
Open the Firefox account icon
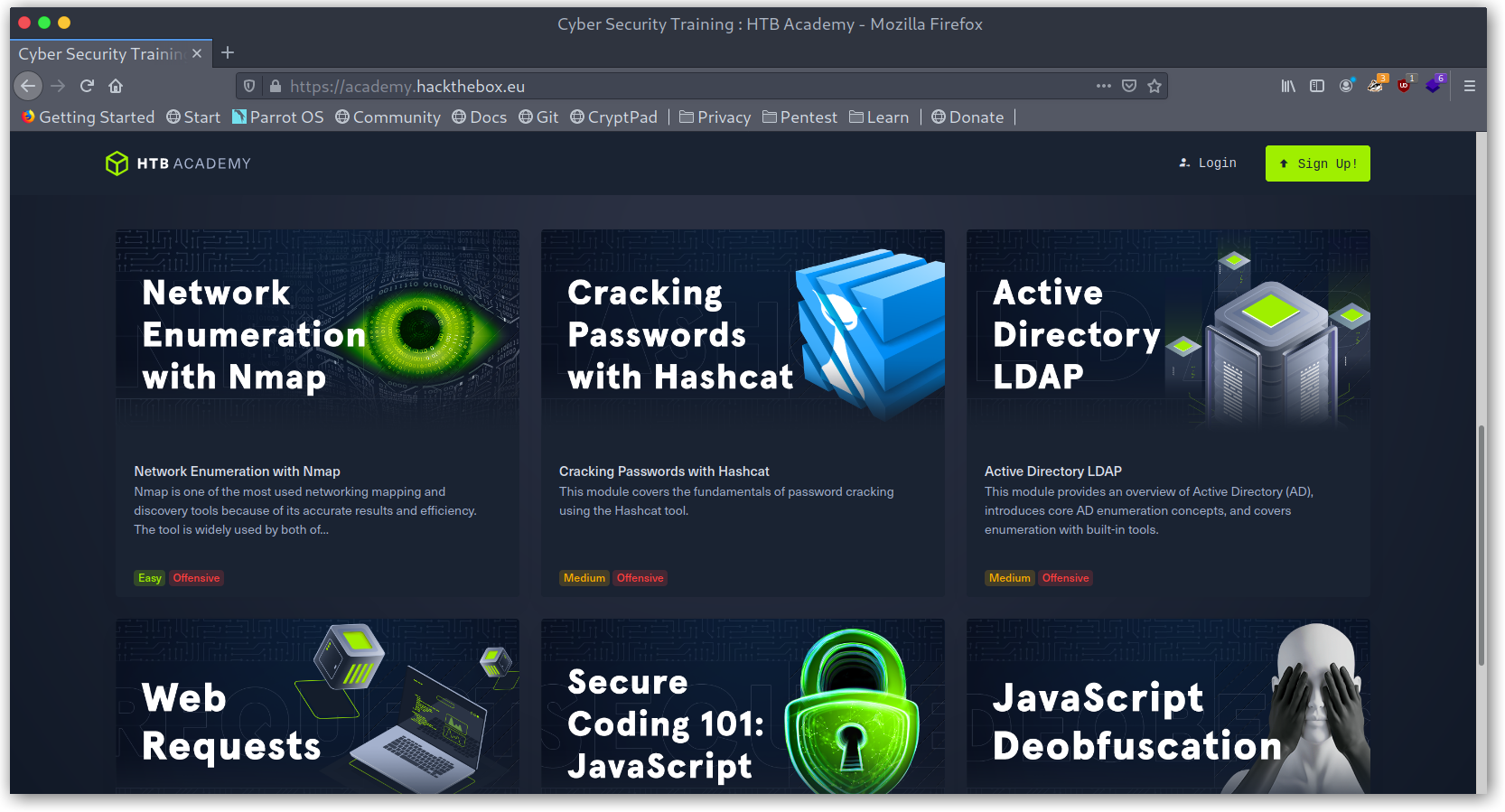tap(1346, 86)
